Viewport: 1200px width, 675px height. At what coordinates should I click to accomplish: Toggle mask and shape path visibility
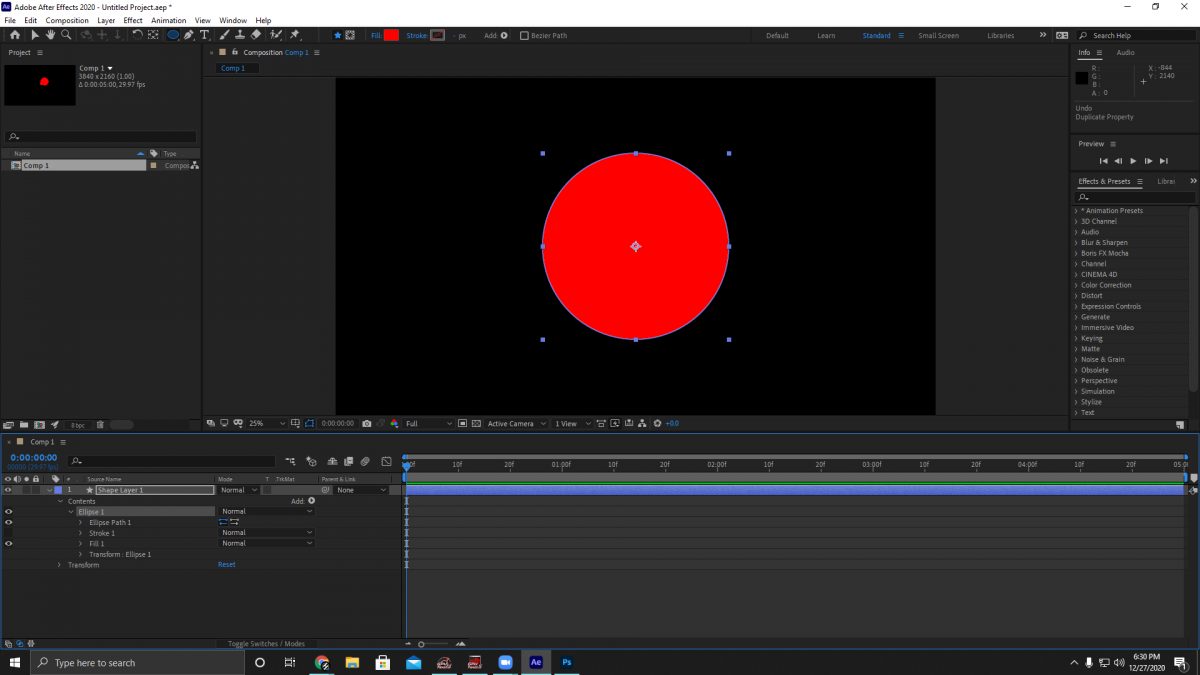[310, 423]
